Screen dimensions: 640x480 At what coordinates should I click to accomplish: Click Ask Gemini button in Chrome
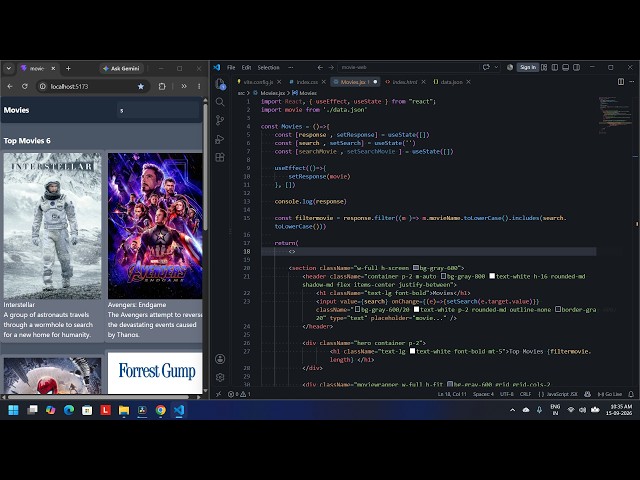[x=121, y=69]
